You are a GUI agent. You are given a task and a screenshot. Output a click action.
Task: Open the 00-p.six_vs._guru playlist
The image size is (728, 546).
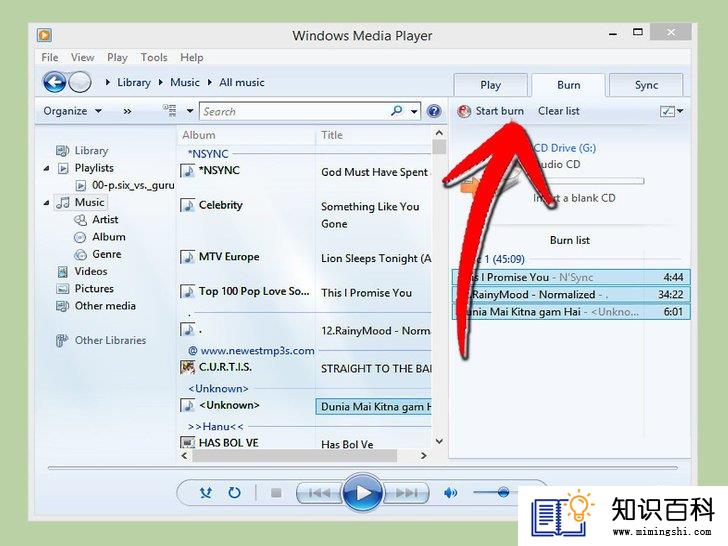click(x=133, y=185)
